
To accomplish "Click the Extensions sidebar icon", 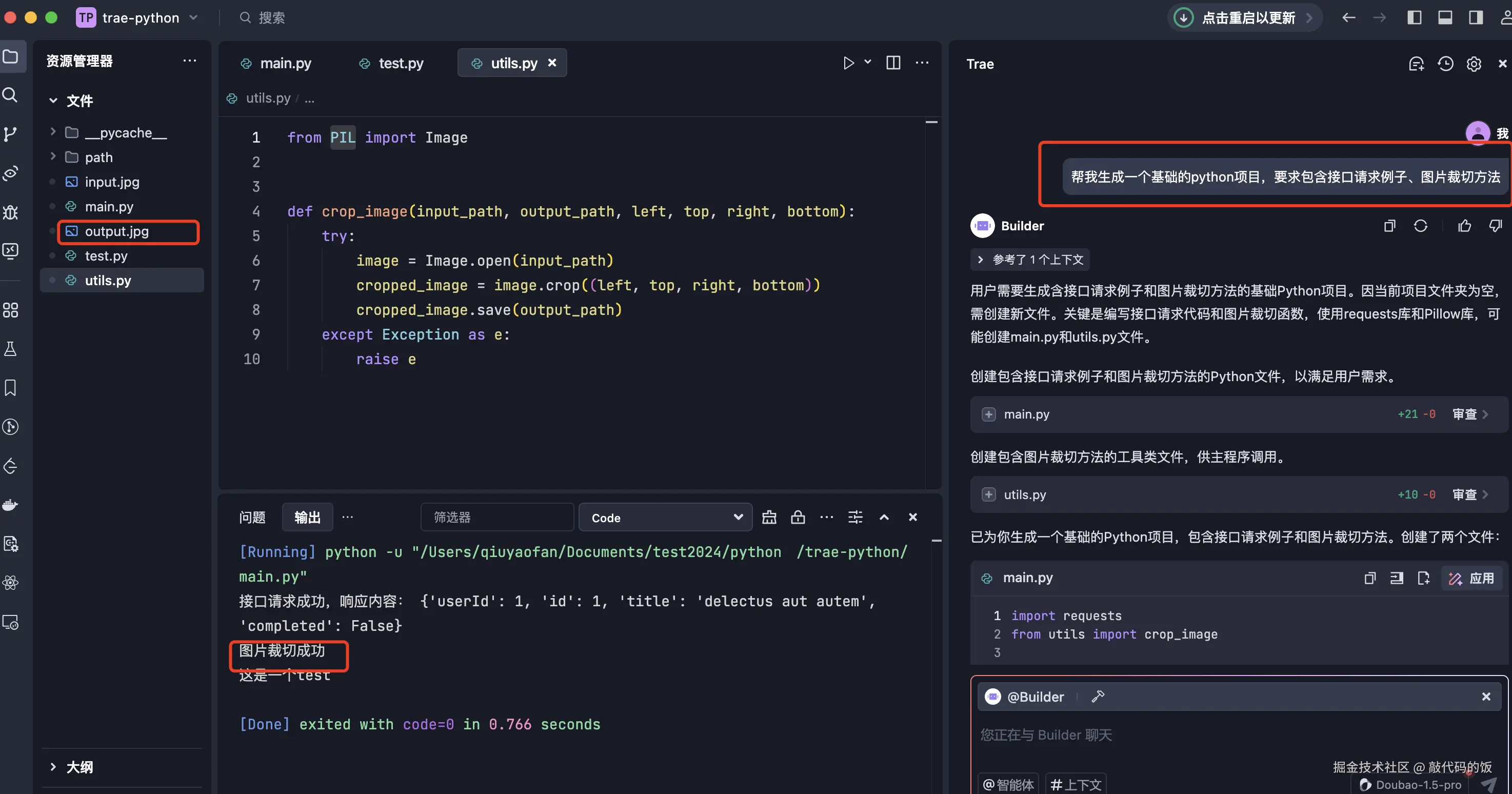I will point(11,310).
